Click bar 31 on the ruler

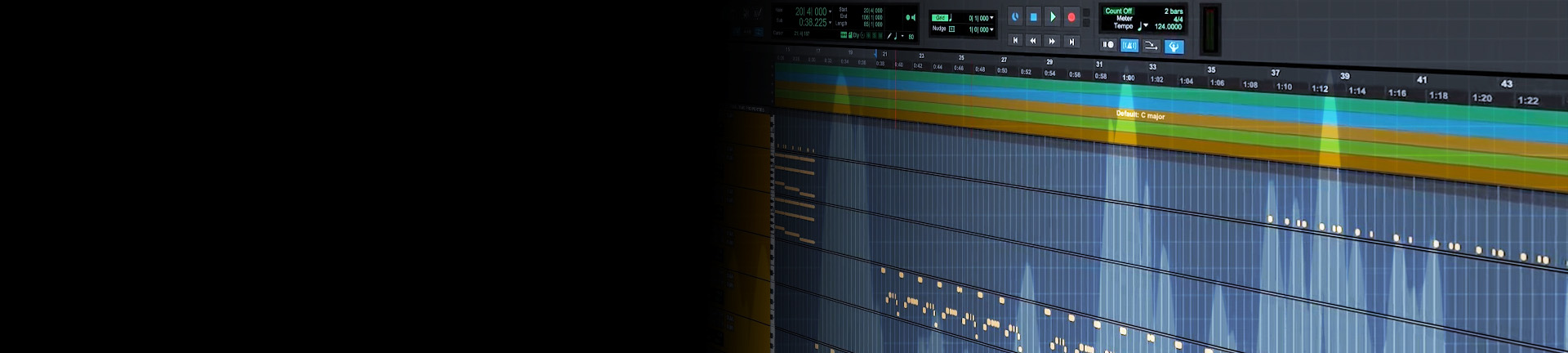click(x=1099, y=64)
